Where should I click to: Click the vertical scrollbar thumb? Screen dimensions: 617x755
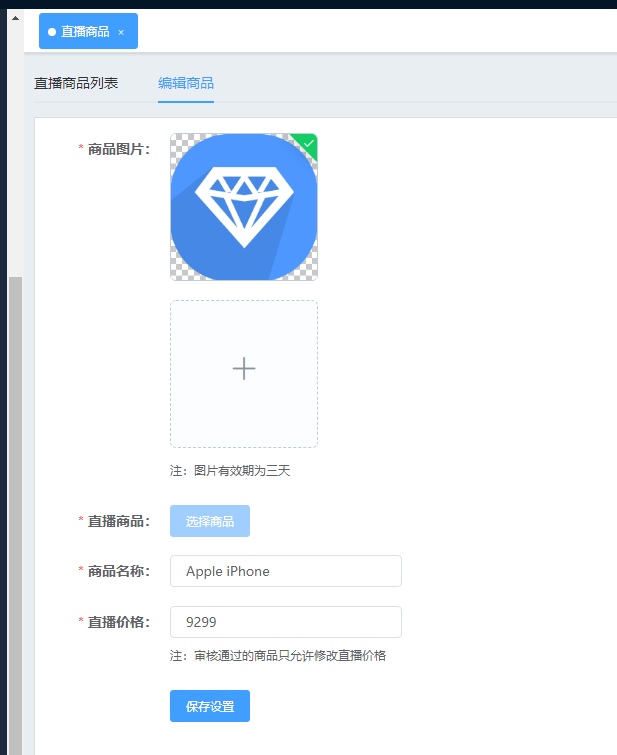coord(15,515)
